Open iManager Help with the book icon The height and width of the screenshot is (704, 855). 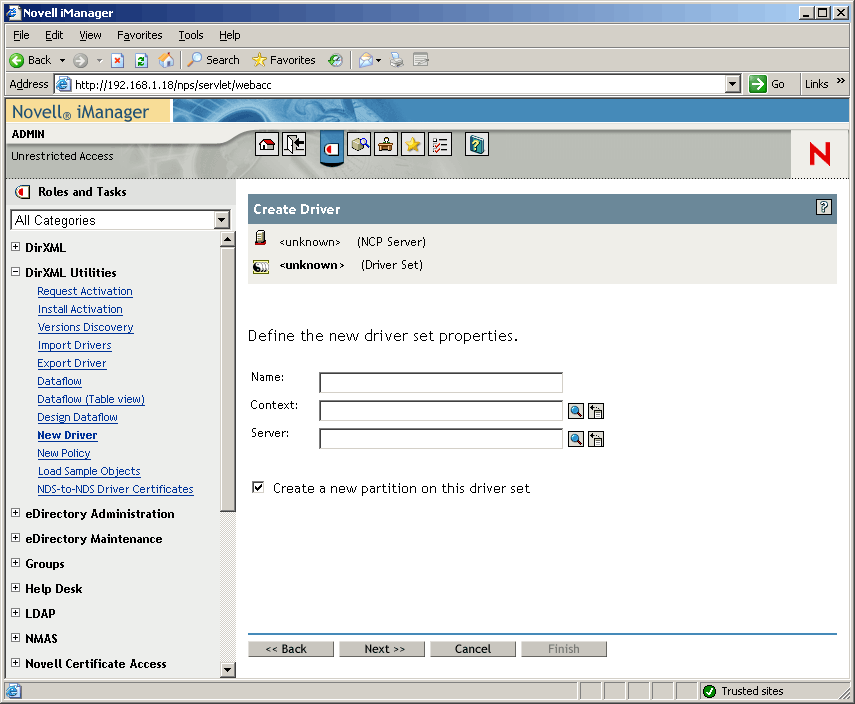click(476, 144)
